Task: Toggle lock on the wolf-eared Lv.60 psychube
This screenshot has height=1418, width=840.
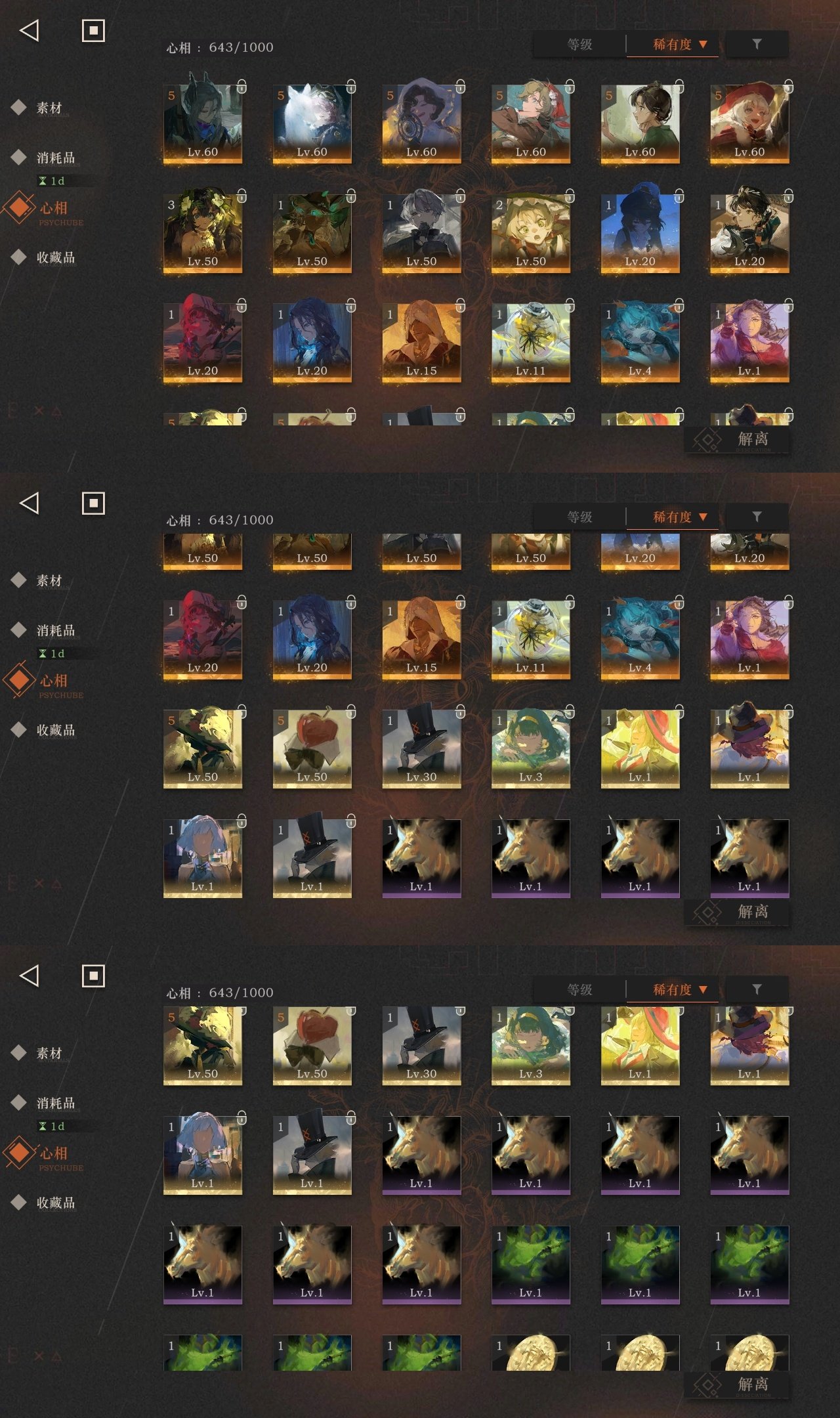Action: [242, 87]
